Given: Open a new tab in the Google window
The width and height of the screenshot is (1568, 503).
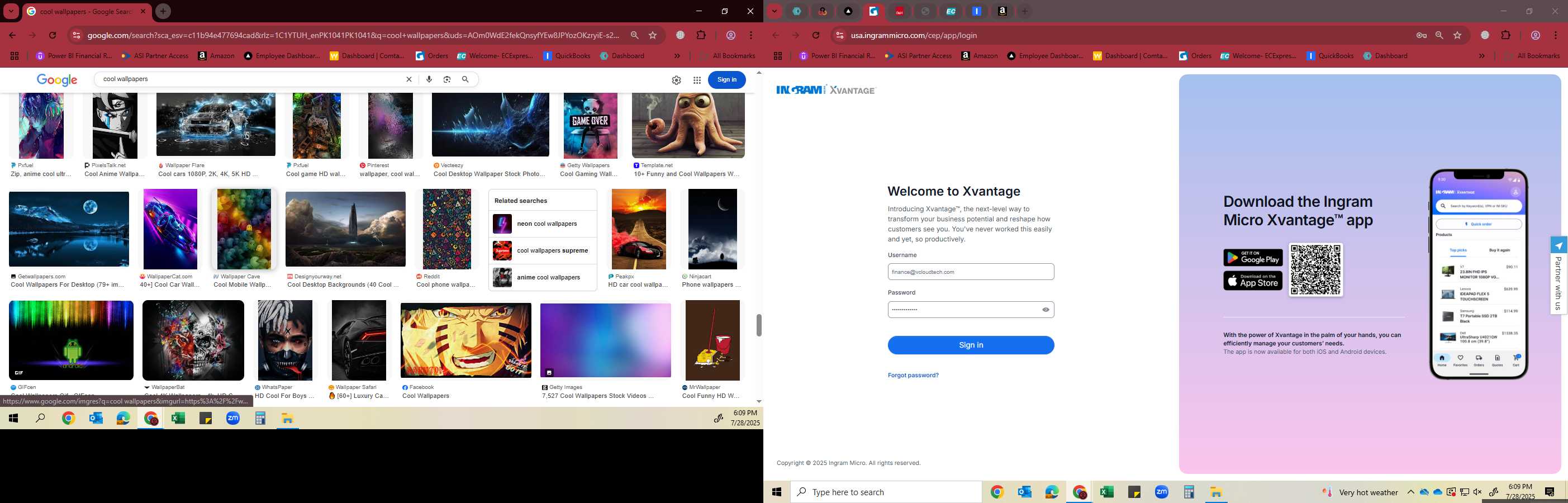Looking at the screenshot, I should pos(163,11).
